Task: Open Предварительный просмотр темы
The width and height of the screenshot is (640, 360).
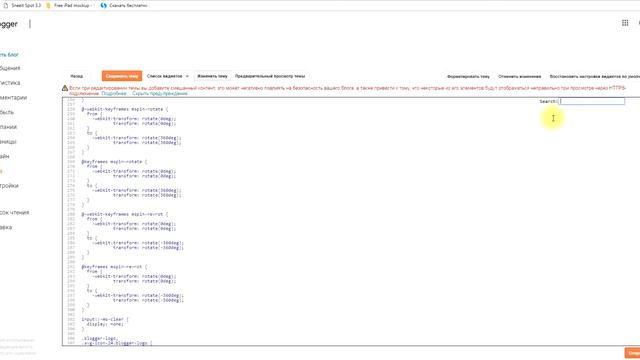Action: 270,76
